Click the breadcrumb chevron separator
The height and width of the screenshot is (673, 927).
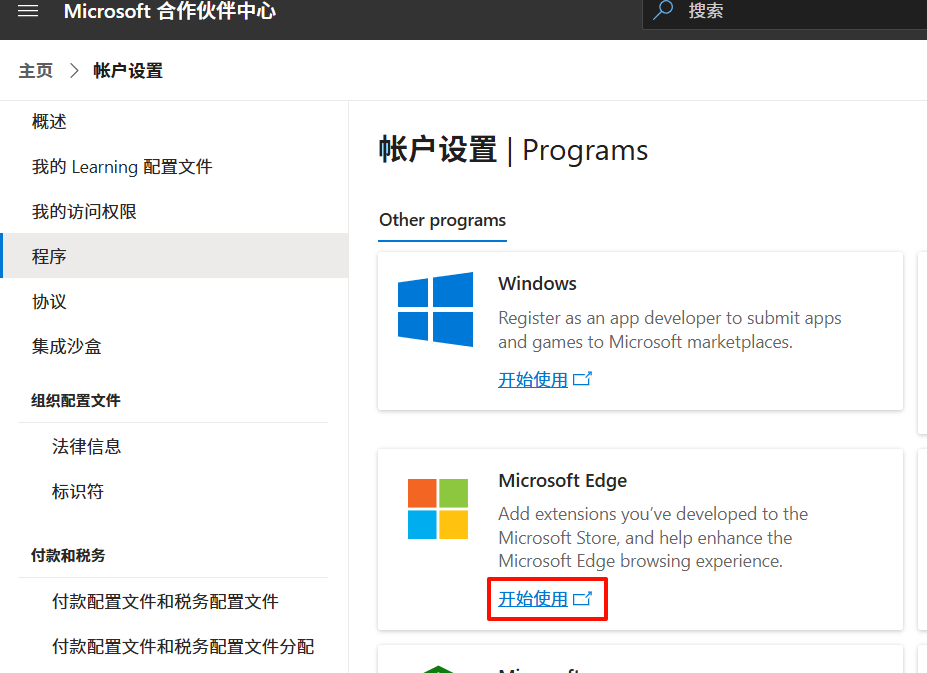[x=74, y=71]
